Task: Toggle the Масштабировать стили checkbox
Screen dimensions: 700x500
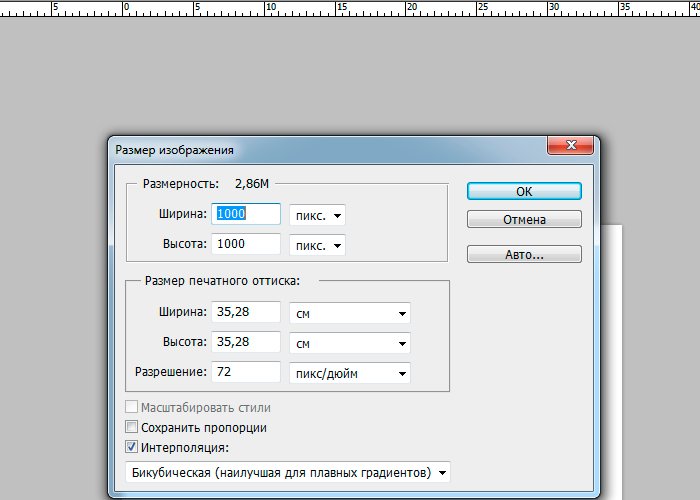Action: click(132, 408)
